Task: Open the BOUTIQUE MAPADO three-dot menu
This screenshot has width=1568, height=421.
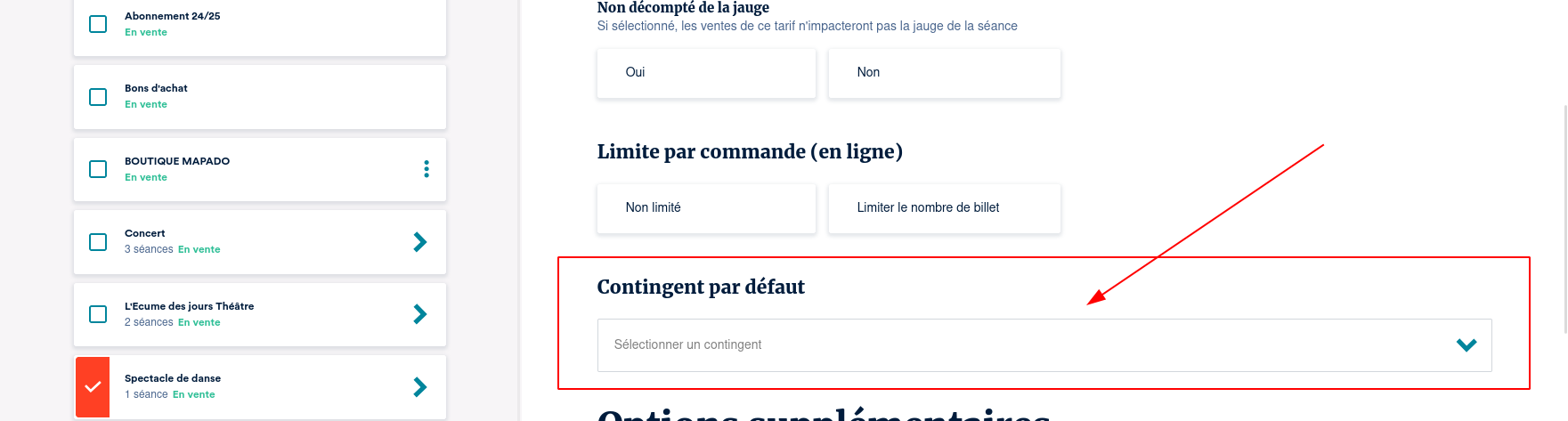Action: click(427, 169)
